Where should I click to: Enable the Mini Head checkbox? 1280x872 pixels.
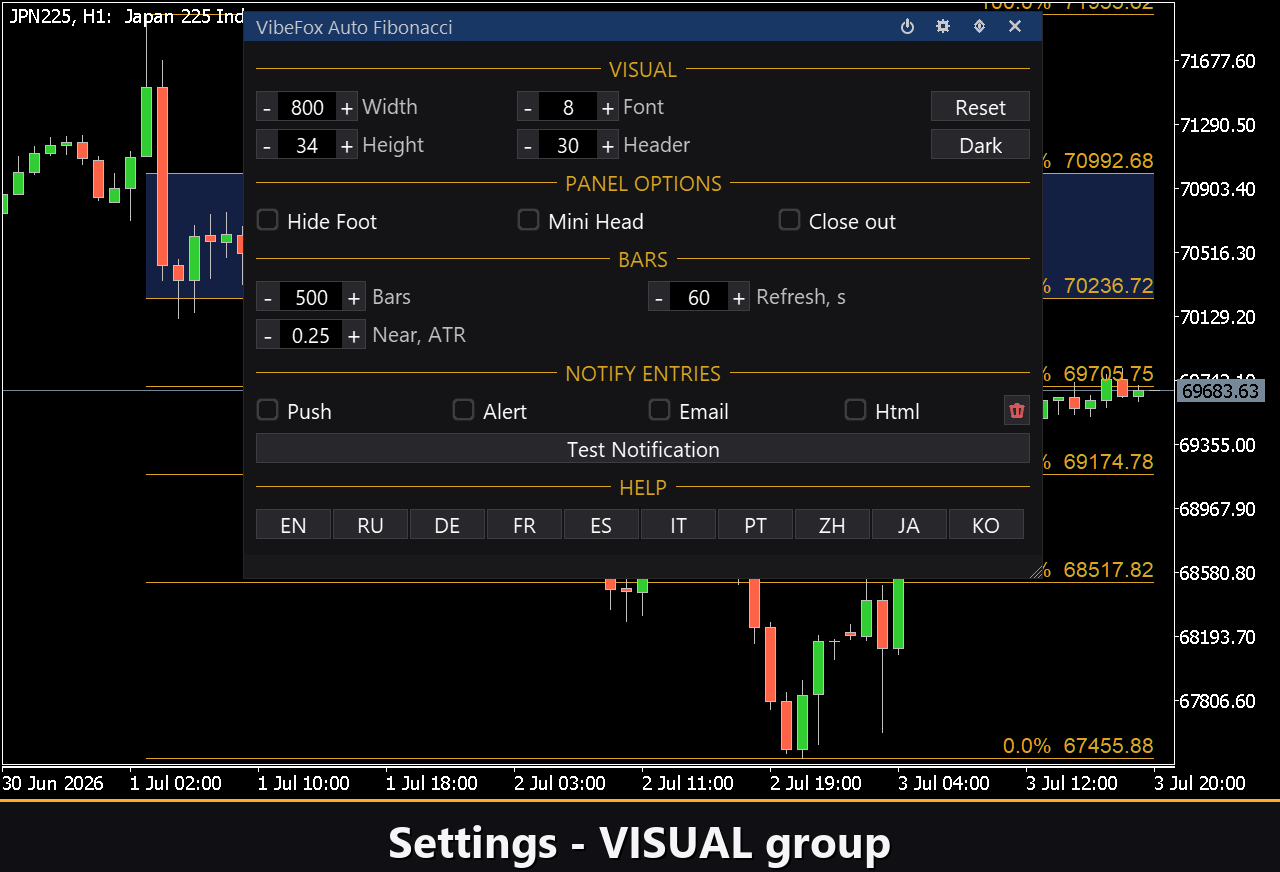[528, 220]
